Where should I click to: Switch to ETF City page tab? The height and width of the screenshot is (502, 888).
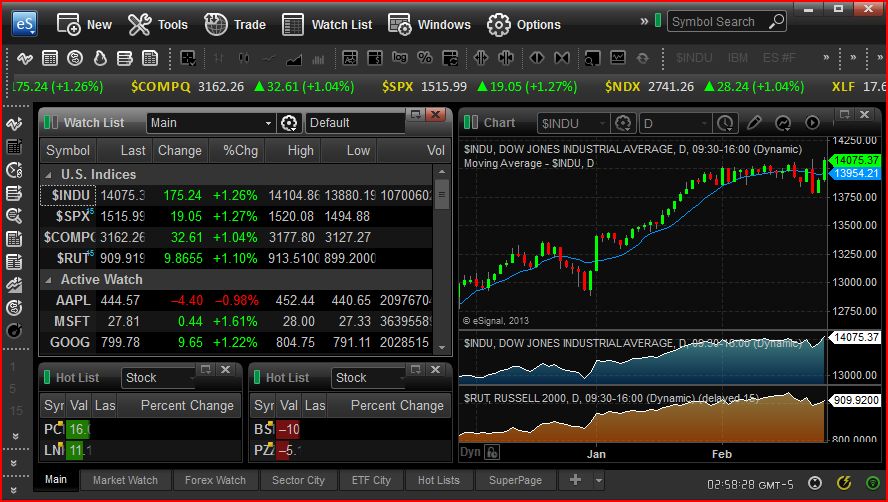[371, 480]
